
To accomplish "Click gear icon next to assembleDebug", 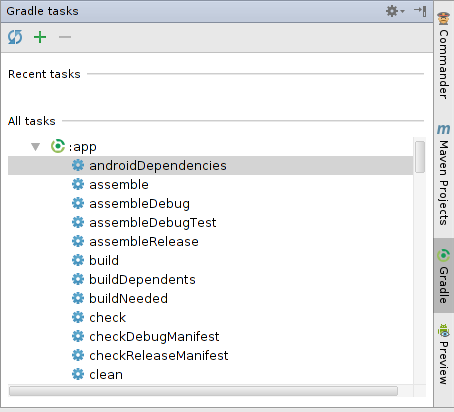I will 78,203.
